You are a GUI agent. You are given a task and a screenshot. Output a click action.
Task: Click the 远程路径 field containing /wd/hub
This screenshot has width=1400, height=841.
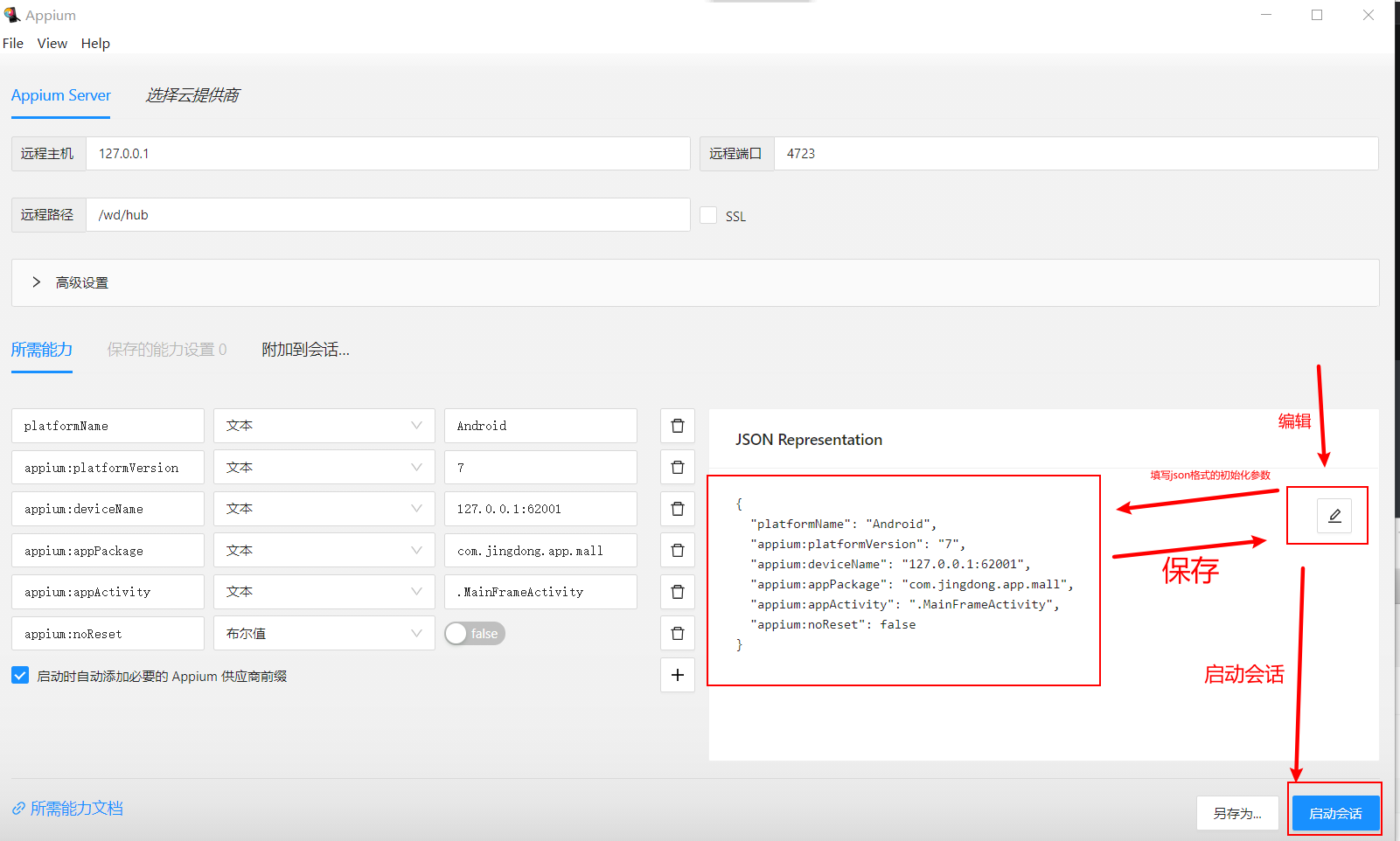tap(388, 215)
